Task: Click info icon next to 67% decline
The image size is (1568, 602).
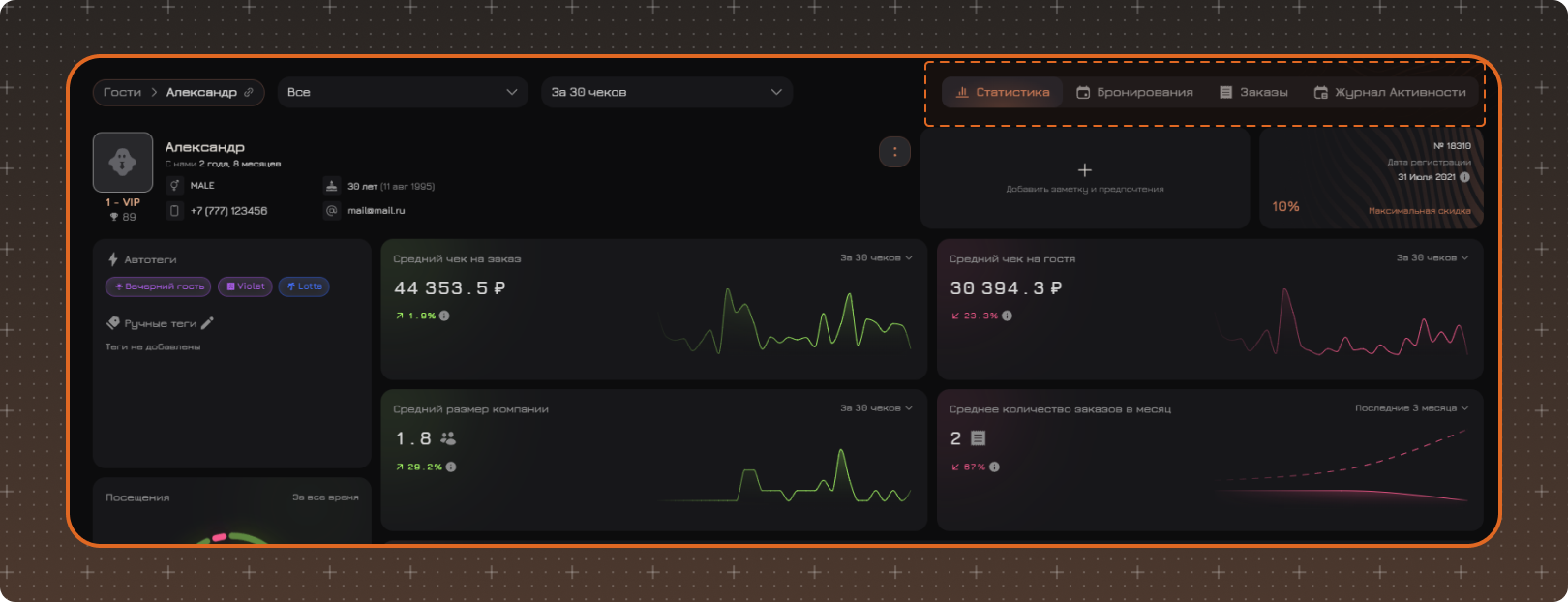Action: (994, 467)
